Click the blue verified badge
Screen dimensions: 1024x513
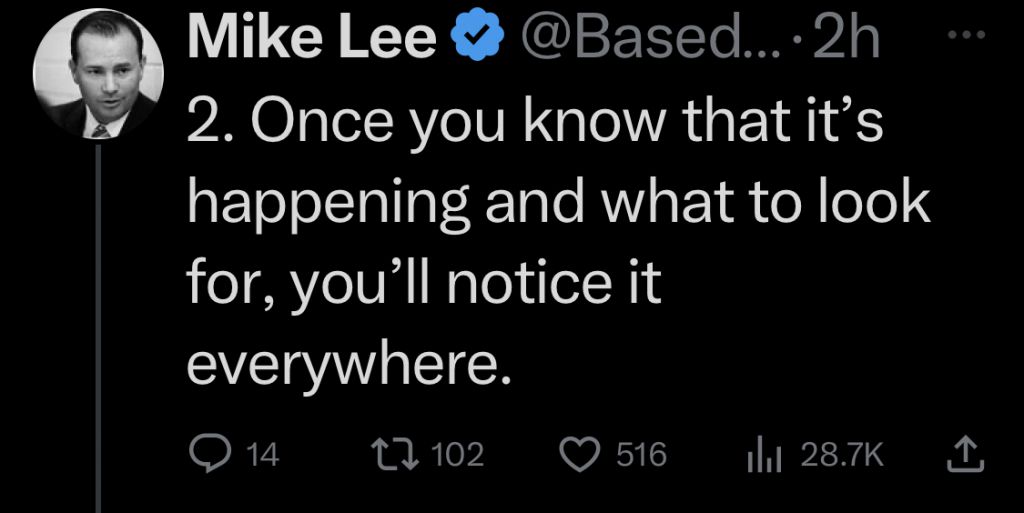coord(479,38)
